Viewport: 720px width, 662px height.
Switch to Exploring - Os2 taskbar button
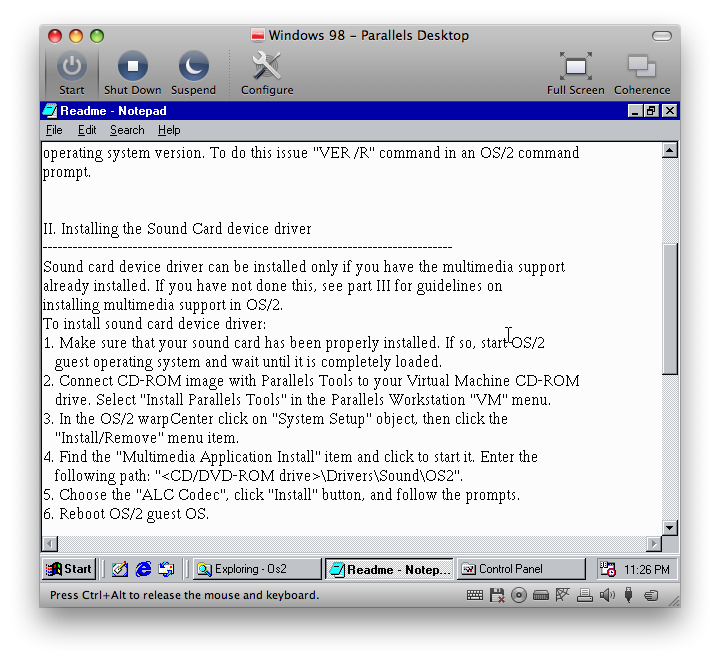click(x=257, y=569)
